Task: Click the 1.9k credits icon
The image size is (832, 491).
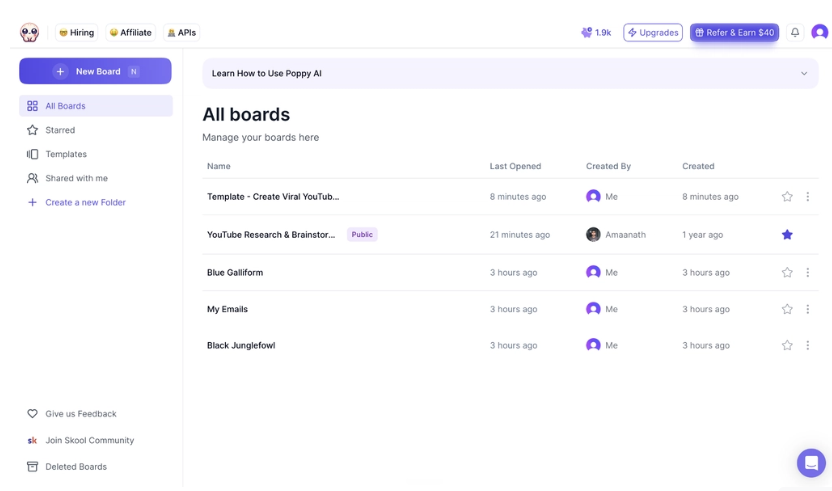Action: tap(586, 32)
